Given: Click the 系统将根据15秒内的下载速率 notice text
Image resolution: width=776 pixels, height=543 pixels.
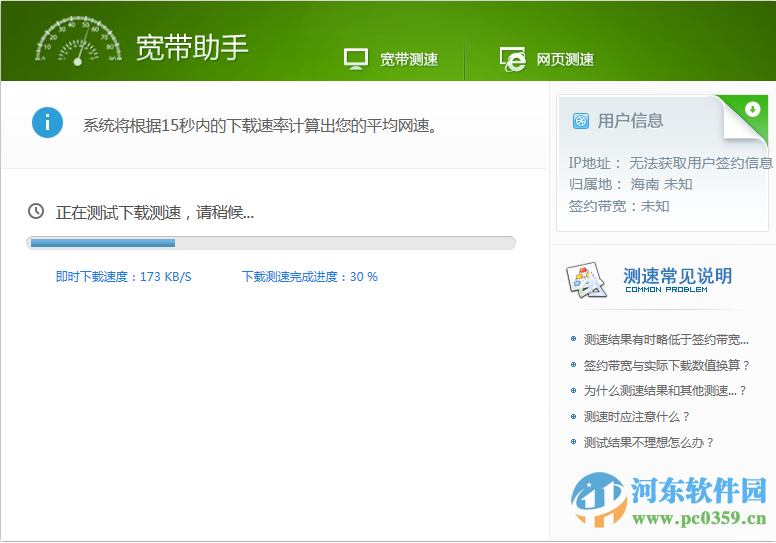Looking at the screenshot, I should (x=260, y=125).
